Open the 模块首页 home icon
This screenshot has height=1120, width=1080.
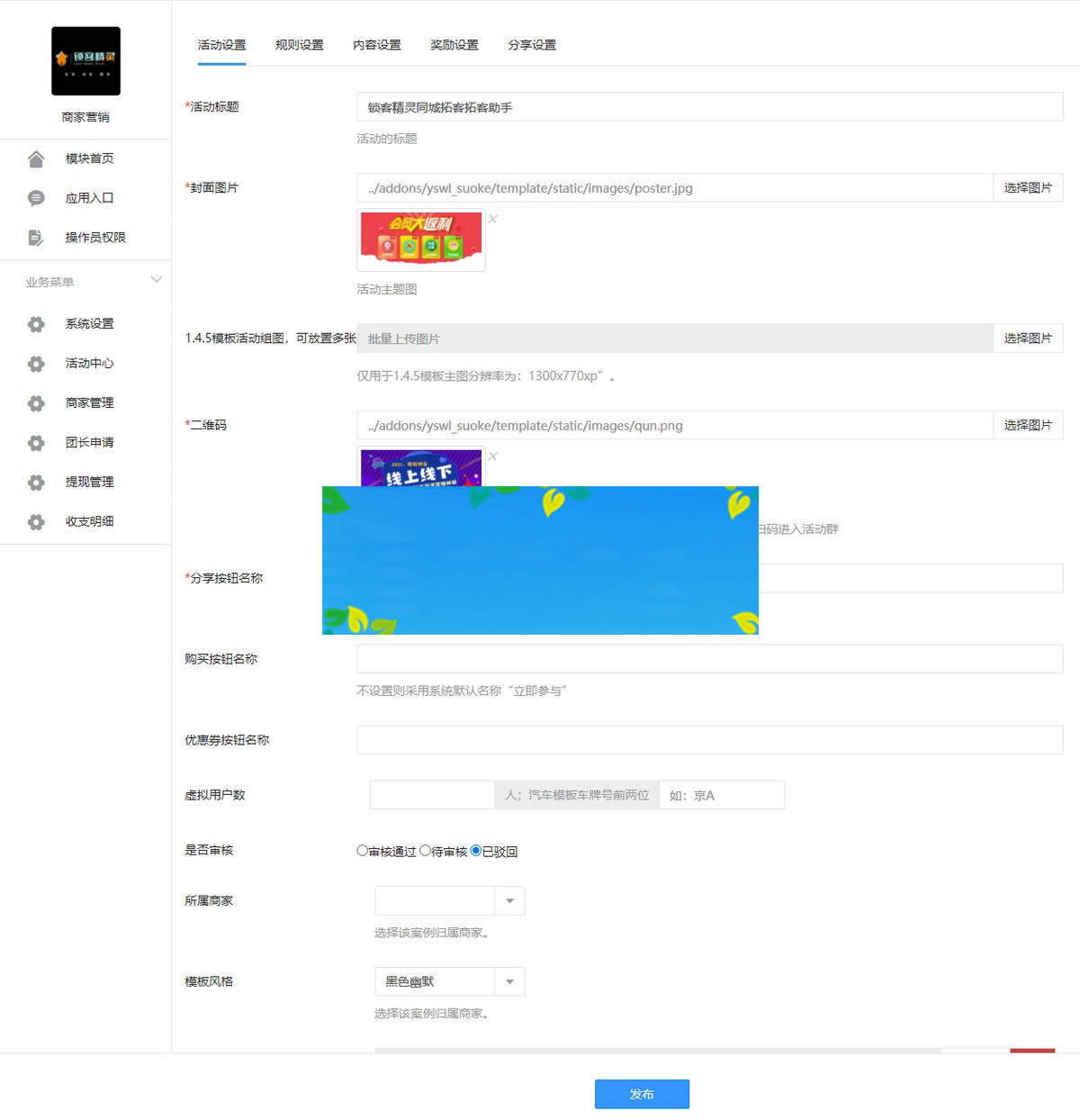point(36,158)
